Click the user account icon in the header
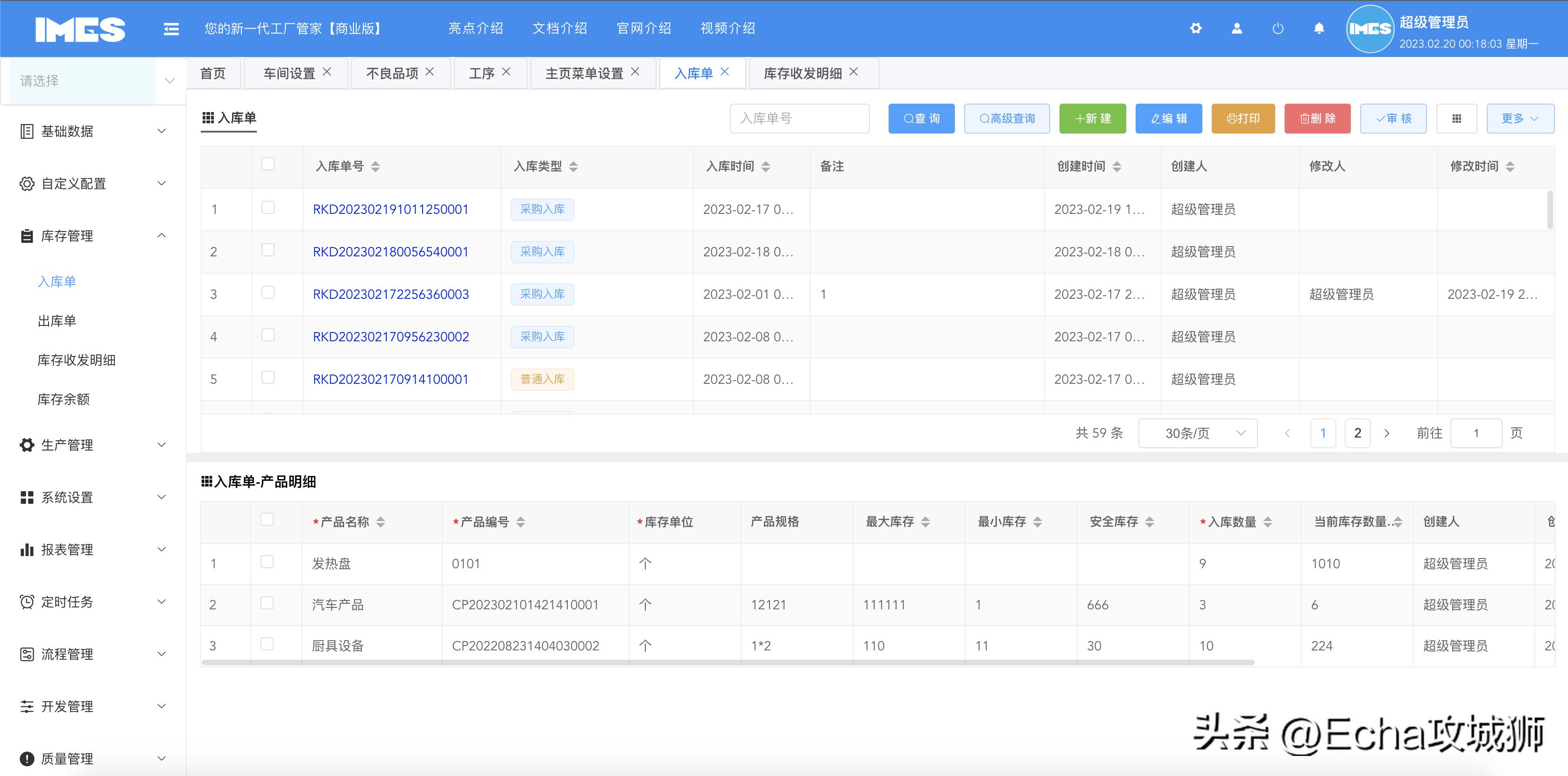 pos(1237,28)
